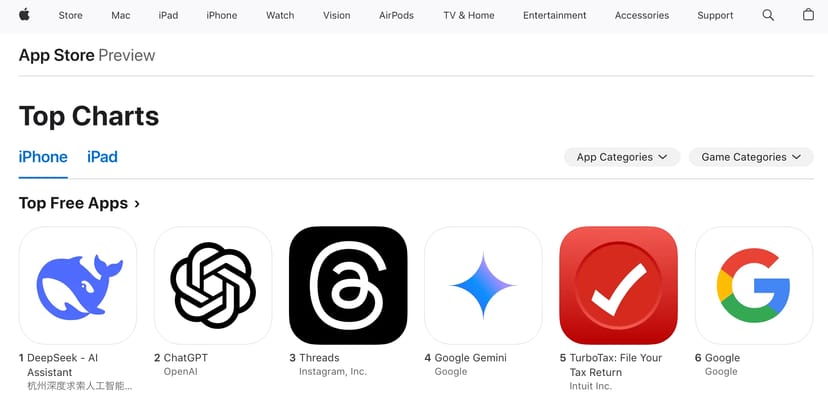
Task: Click the Apple logo in the navigation bar
Action: [x=24, y=15]
